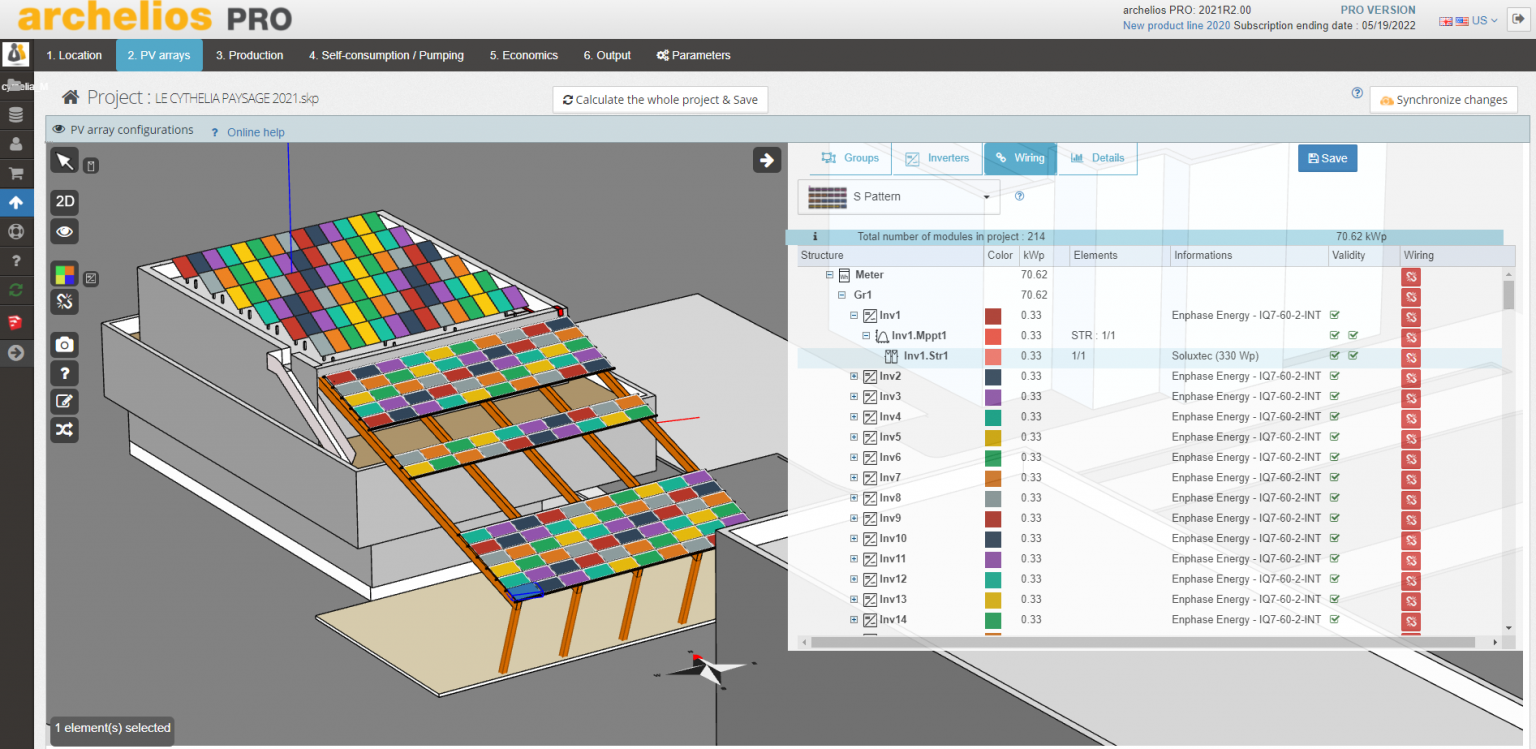Screen dimensions: 1536x749
Task: Click the Synchronize changes button
Action: point(1444,100)
